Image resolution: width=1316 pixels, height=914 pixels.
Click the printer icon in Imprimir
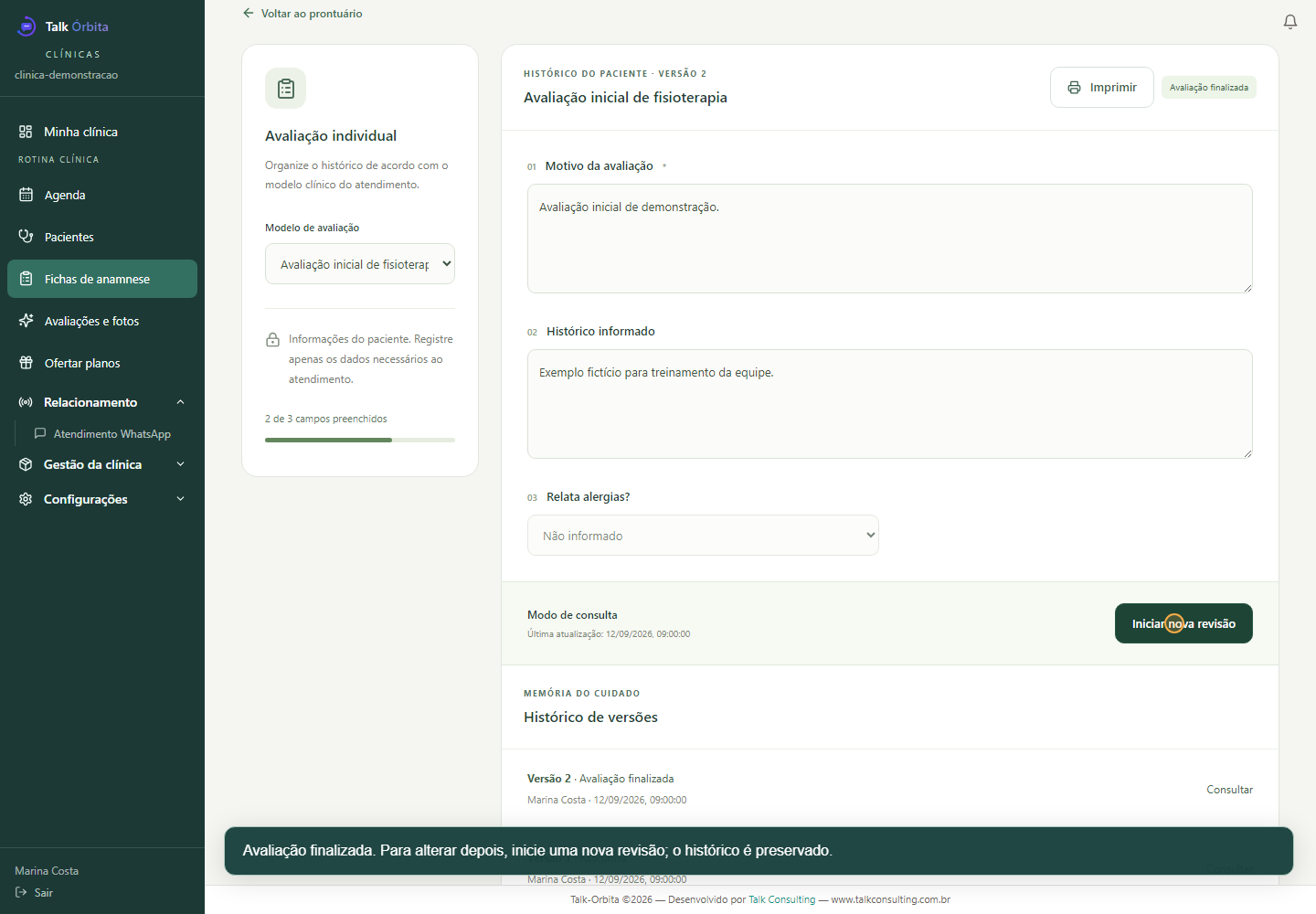click(1075, 88)
